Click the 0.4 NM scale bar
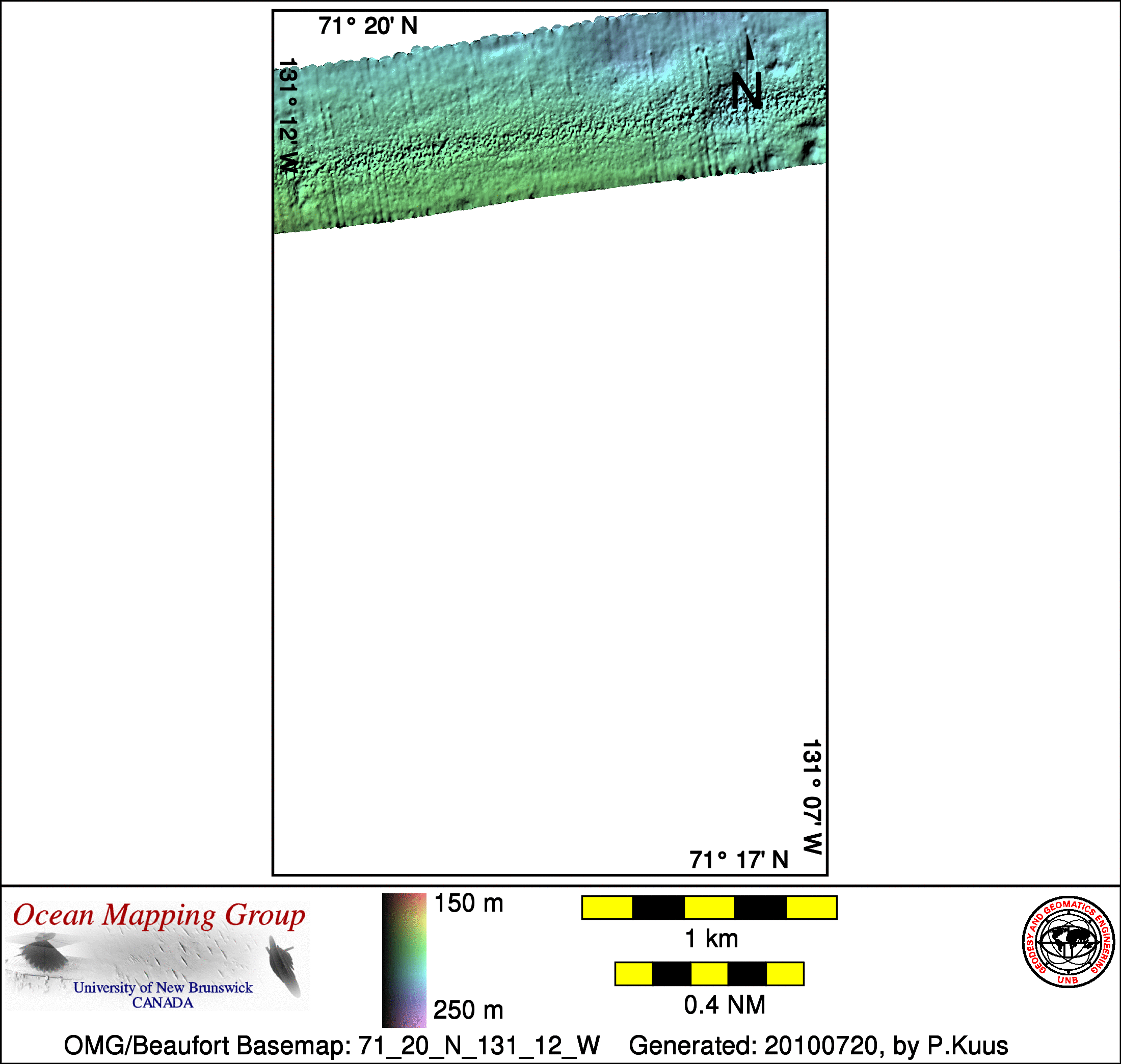Screen dimensions: 1121x1064 709,974
